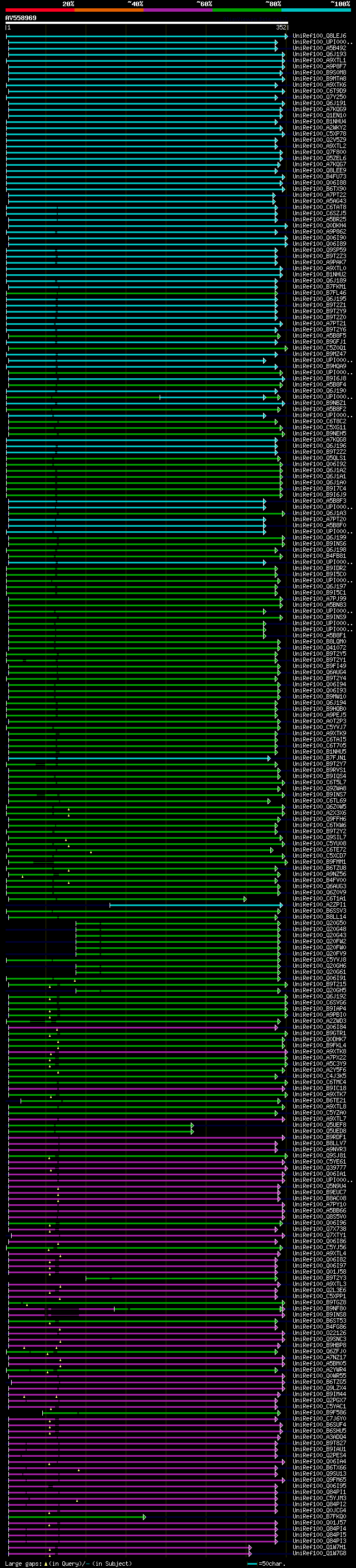Click the purple ~60% identity legend bar
The image size is (356, 1568).
click(x=179, y=10)
